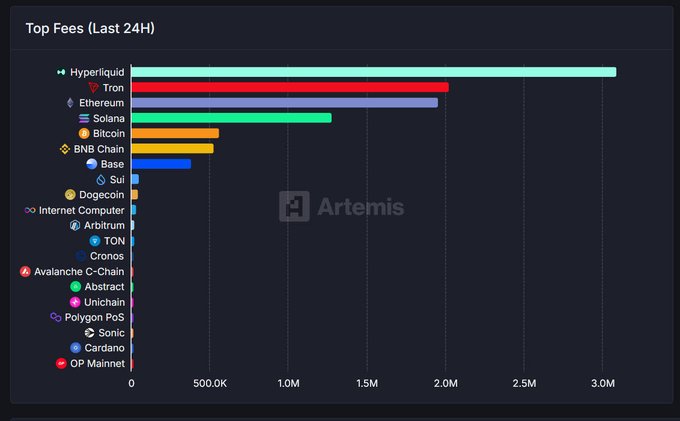Viewport: 680px width, 421px height.
Task: Select the orange Bitcoin fees bar
Action: pyautogui.click(x=175, y=134)
